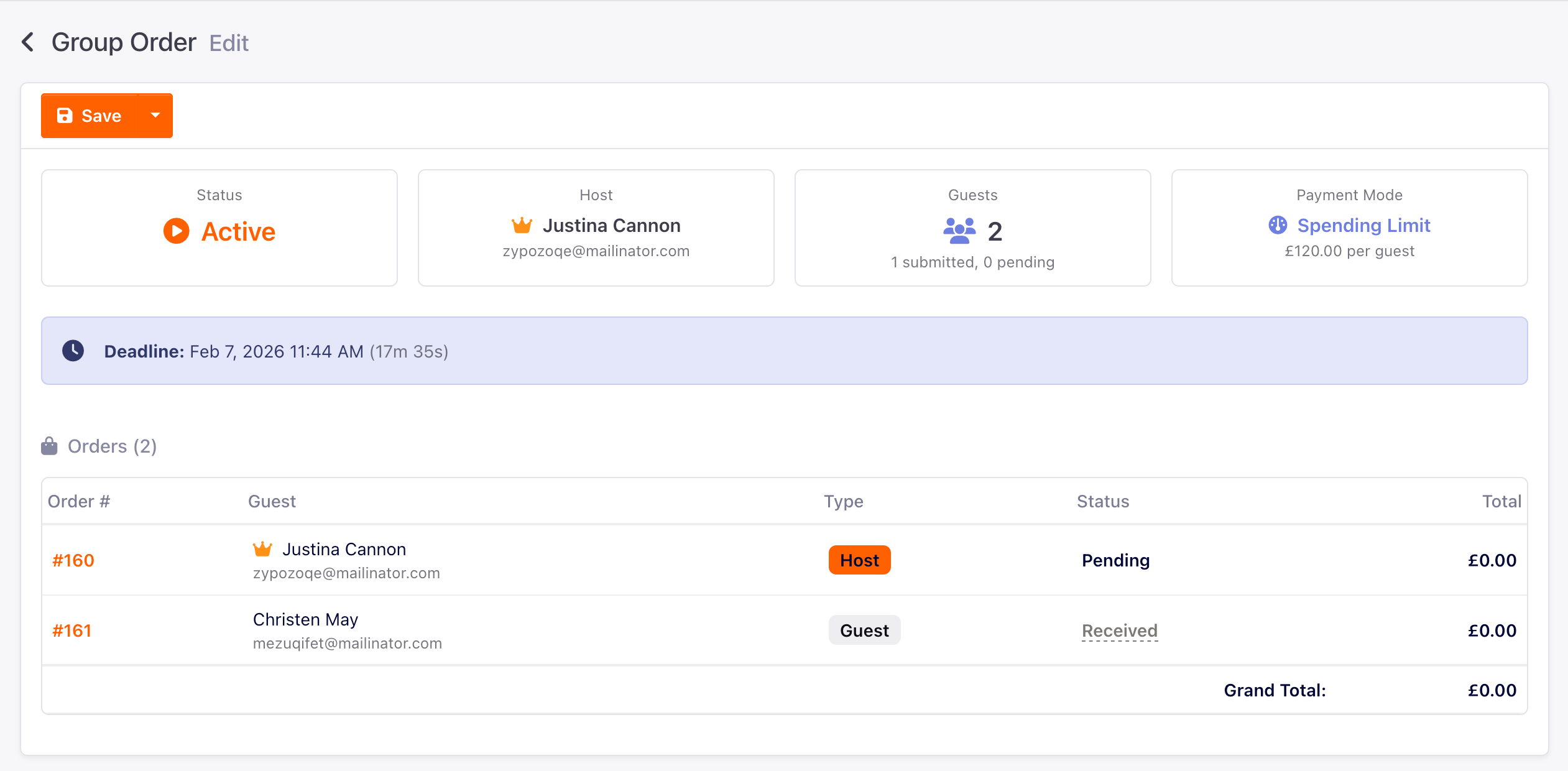Click the orange Save button
The height and width of the screenshot is (771, 1568).
tap(90, 116)
